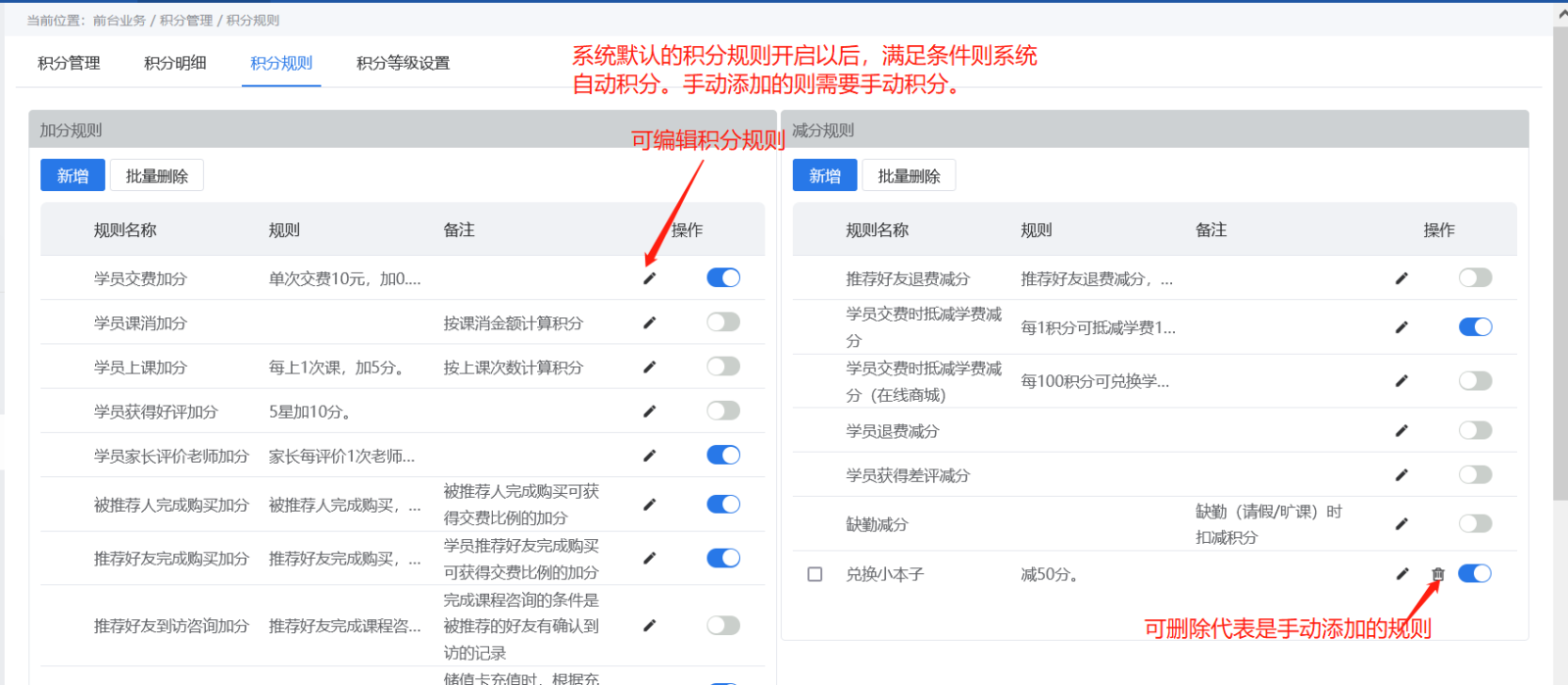Enable the 在线商城 抵减学费减分 switch
This screenshot has width=1568, height=685.
tap(1475, 380)
